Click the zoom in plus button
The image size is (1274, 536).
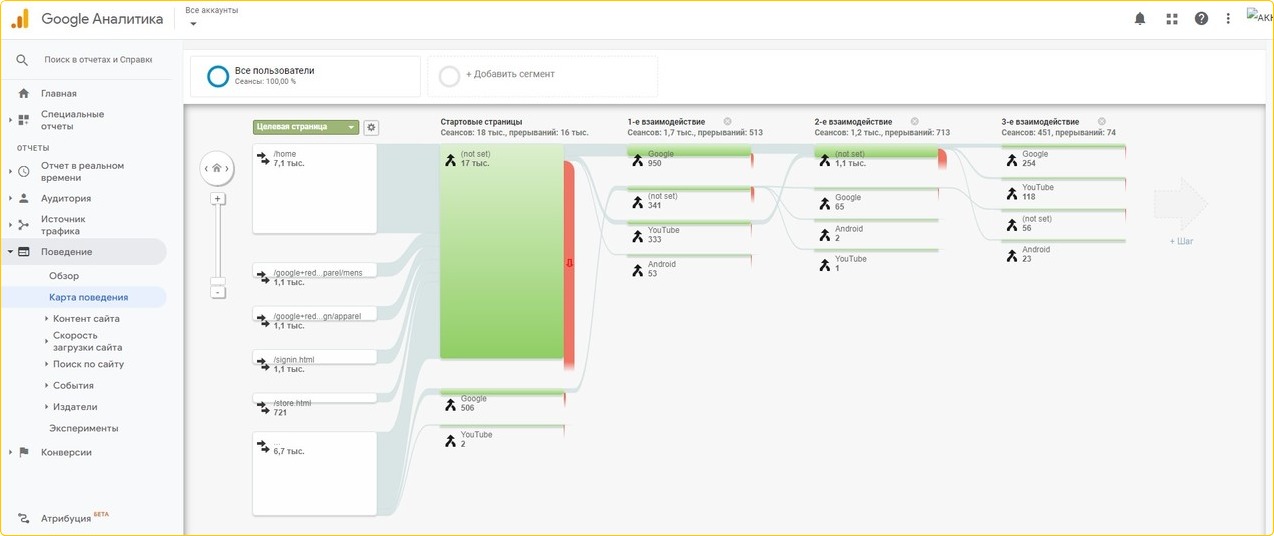pos(217,199)
